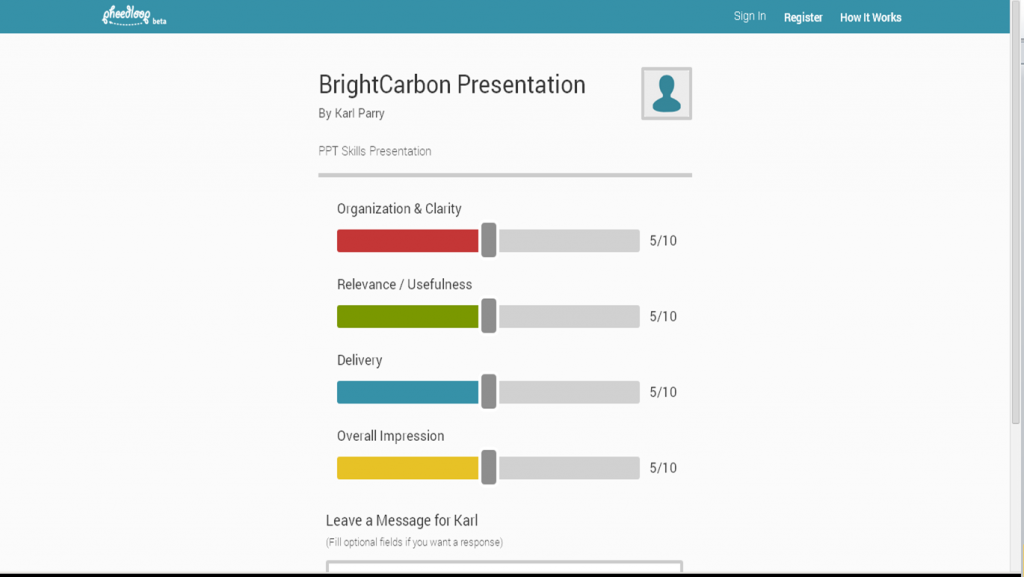
Task: Click the message box below Leave a Message for Karl
Action: 504,568
